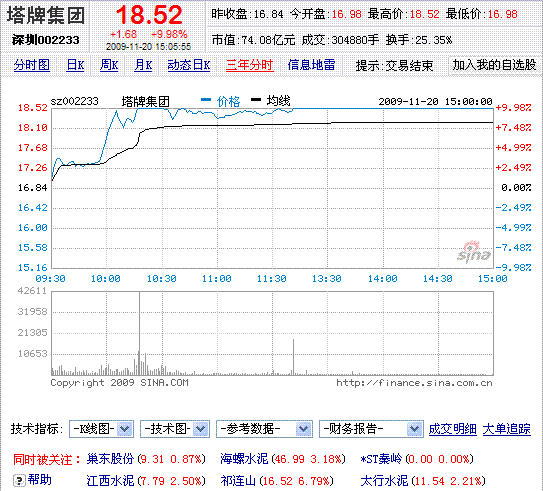The height and width of the screenshot is (491, 543).
Task: Click the tallest volume bar near 10:20
Action: click(140, 333)
